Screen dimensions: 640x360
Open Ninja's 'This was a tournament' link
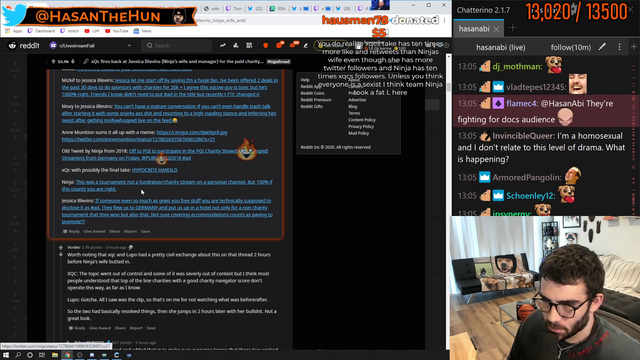point(167,185)
